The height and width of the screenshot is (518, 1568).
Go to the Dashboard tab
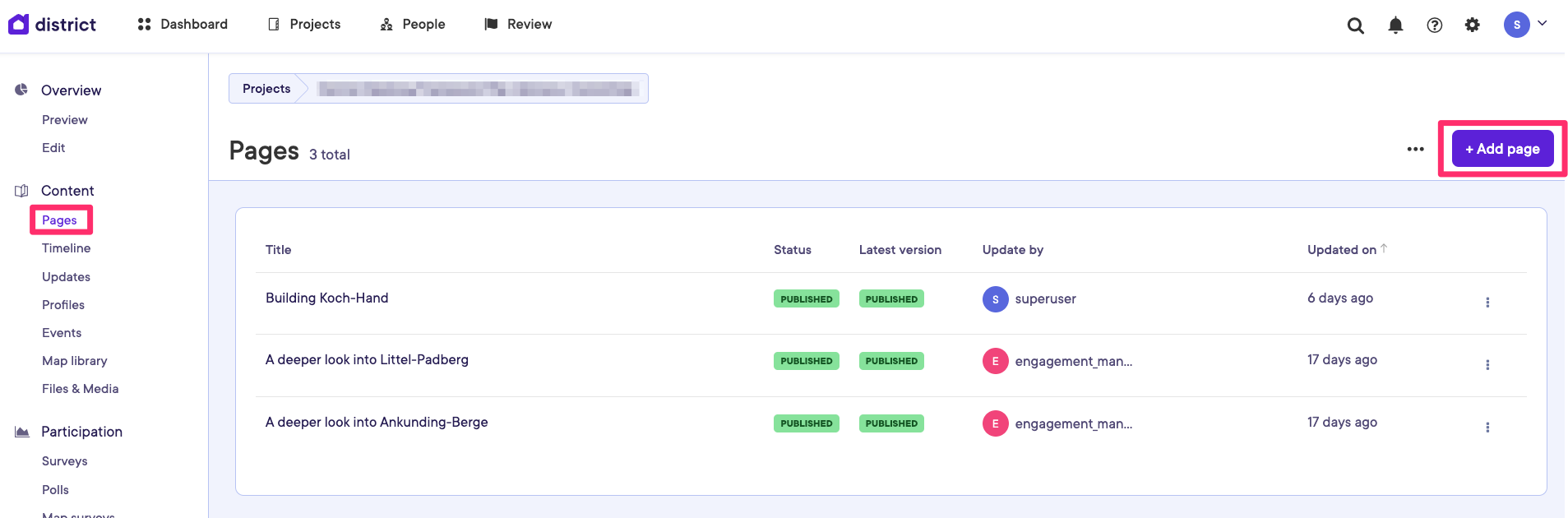(183, 25)
